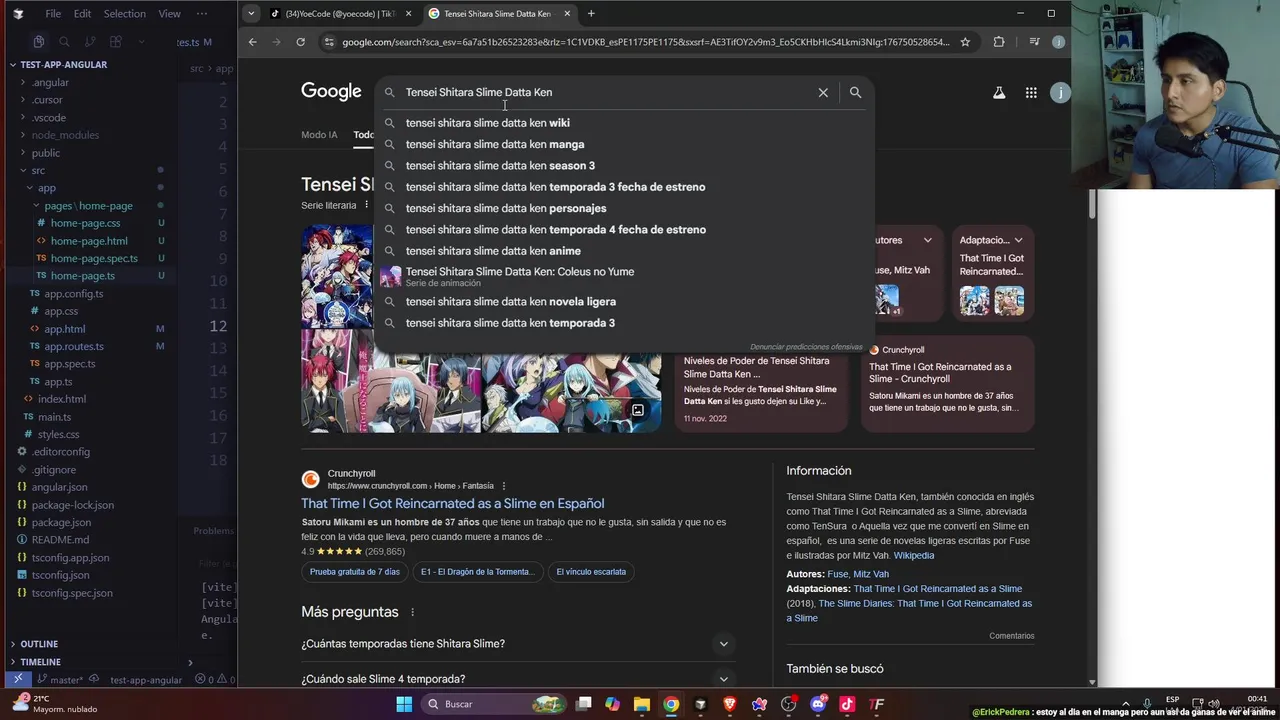Clear the Google search box text

[823, 92]
